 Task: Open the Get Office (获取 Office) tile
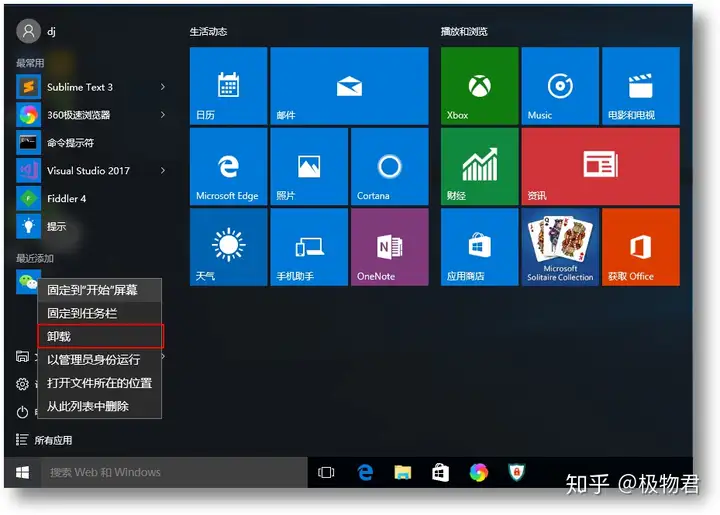641,247
